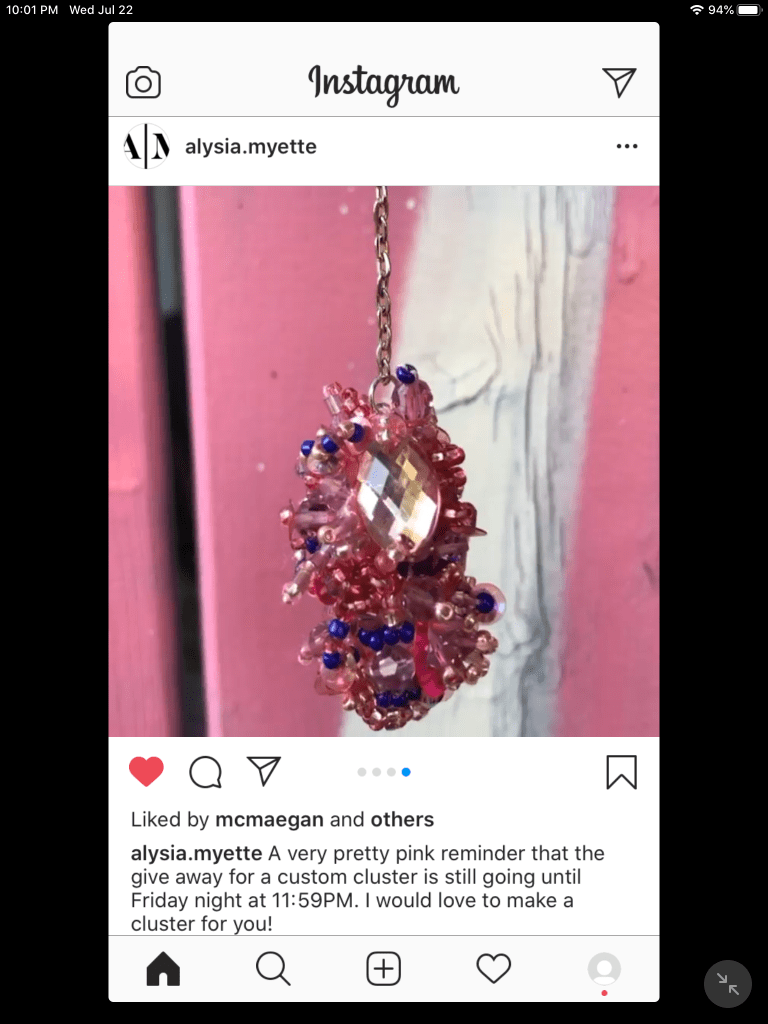The height and width of the screenshot is (1024, 768).
Task: View others who liked the post
Action: 402,820
